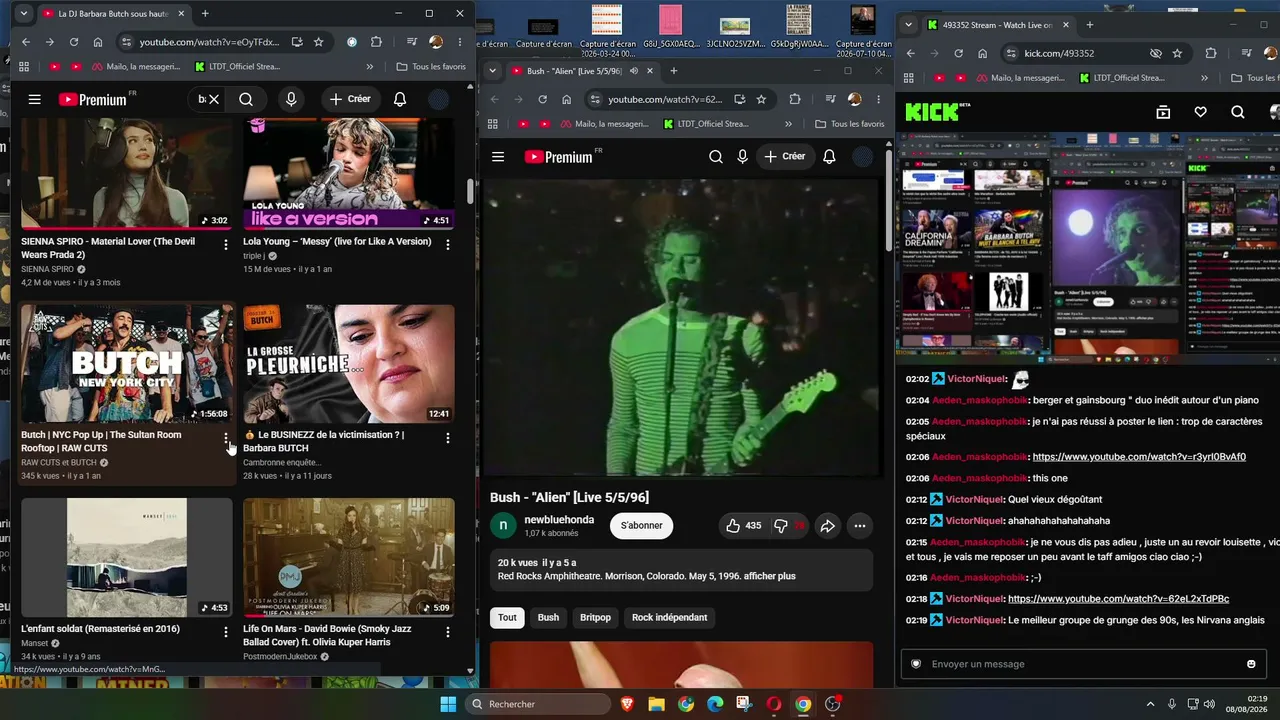Select the 'Tout' filter chip
This screenshot has width=1280, height=720.
coord(508,618)
